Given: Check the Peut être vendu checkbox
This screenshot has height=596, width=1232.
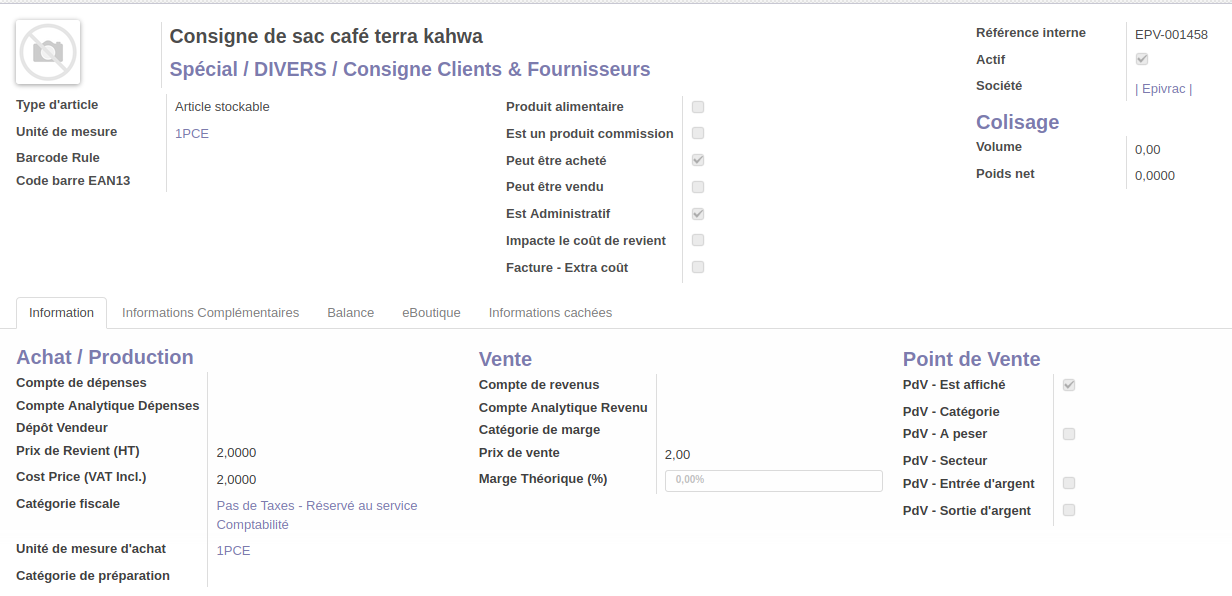Looking at the screenshot, I should (698, 187).
